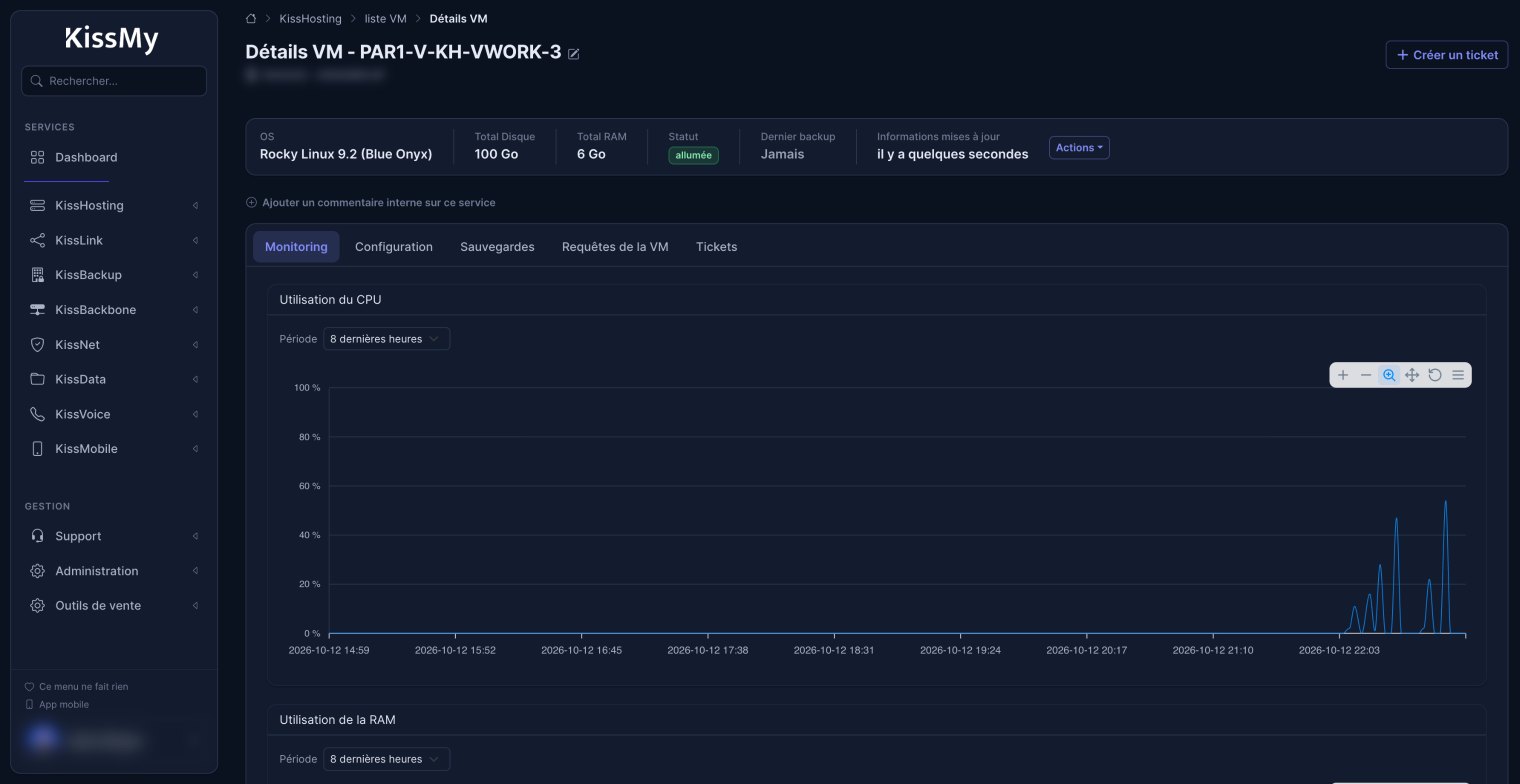1520x784 pixels.
Task: Click the KissLink share icon
Action: click(x=38, y=240)
